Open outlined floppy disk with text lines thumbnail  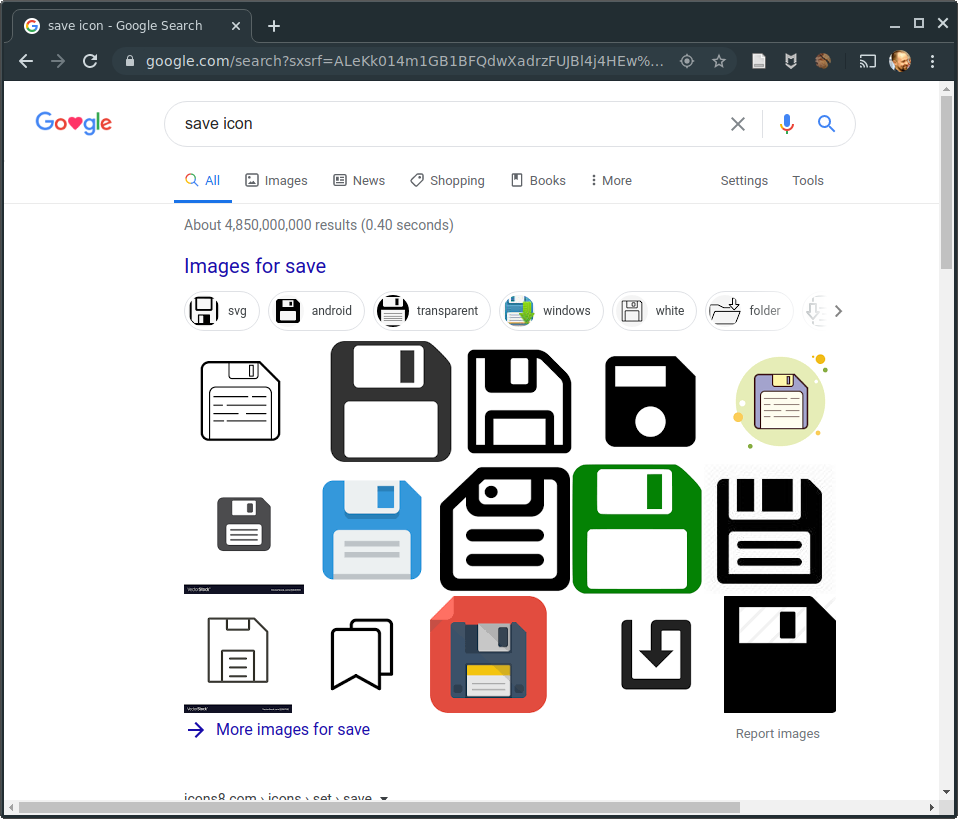(241, 401)
